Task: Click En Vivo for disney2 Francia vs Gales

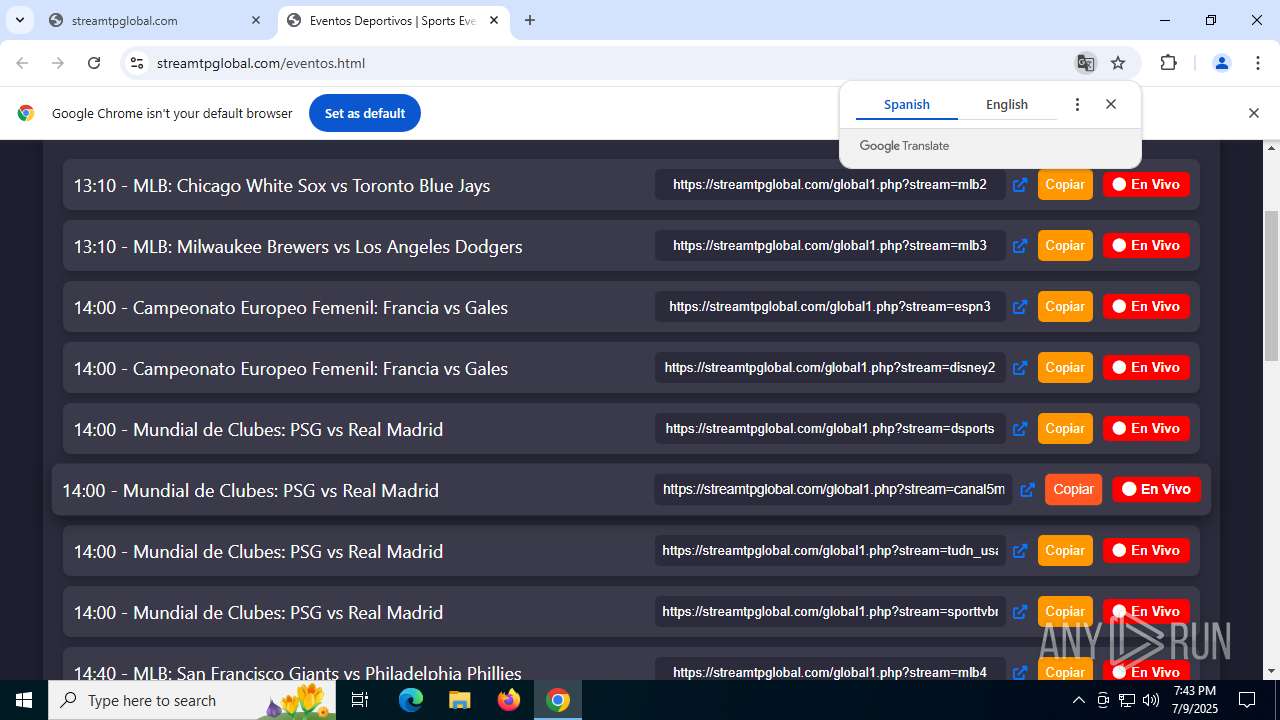Action: click(1146, 368)
